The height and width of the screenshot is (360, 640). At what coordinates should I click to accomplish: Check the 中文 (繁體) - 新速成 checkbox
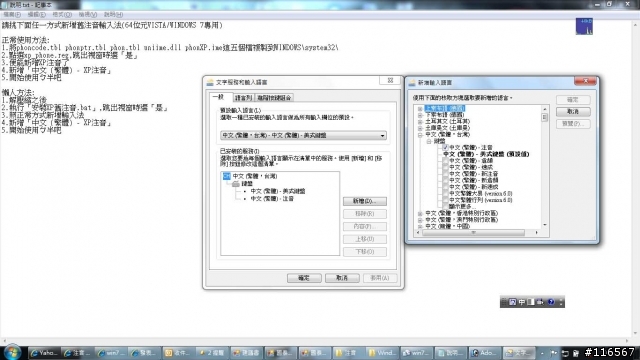[x=445, y=187]
